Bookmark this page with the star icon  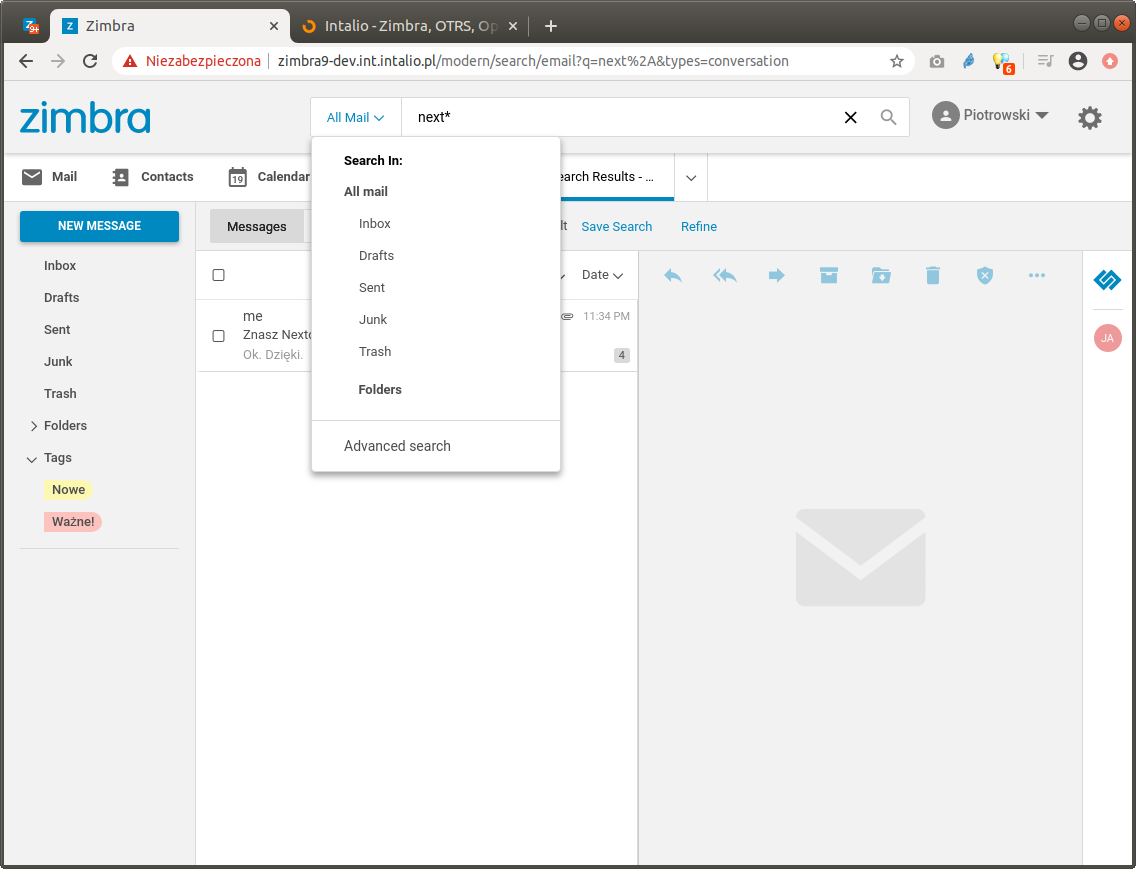click(897, 62)
